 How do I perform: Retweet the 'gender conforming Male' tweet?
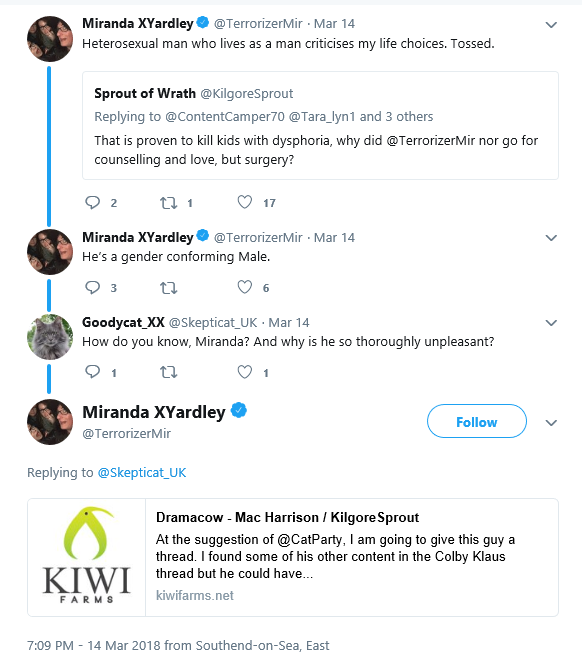point(168,288)
